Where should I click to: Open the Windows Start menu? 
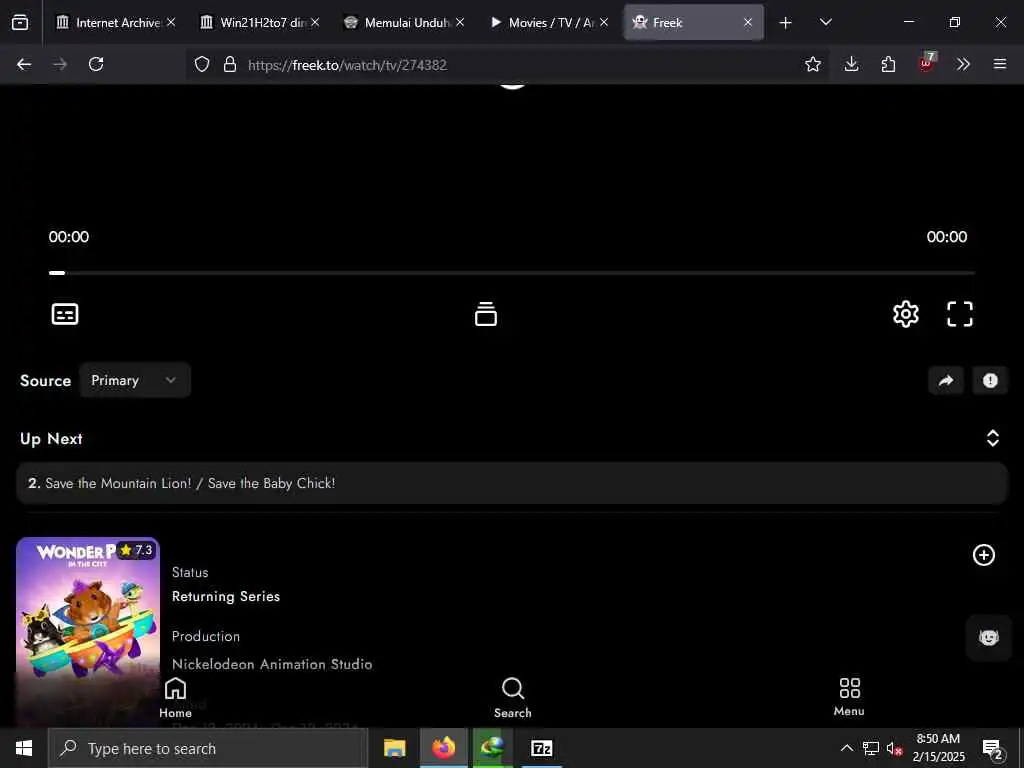[24, 748]
